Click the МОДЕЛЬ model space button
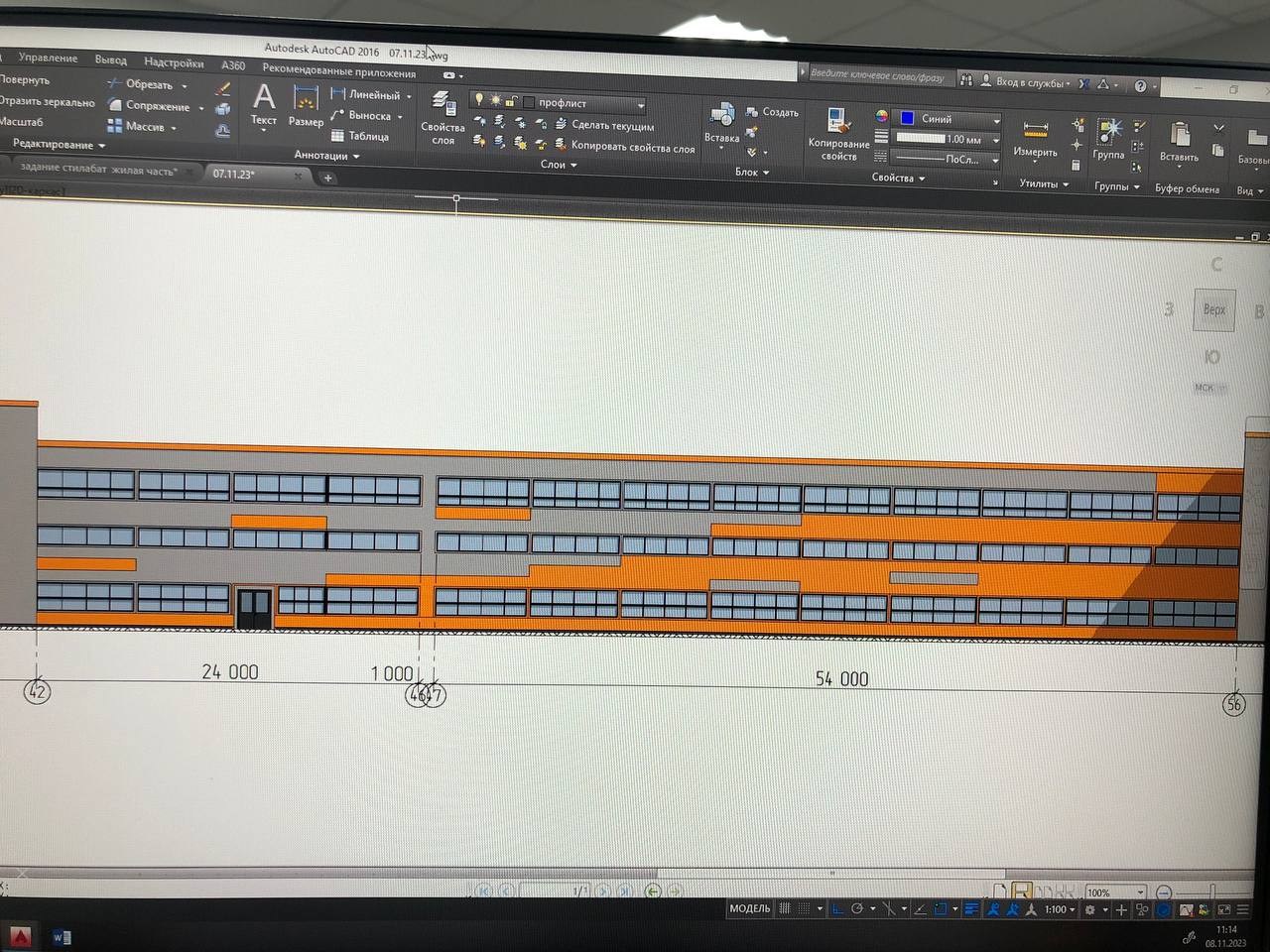The image size is (1270, 952). click(749, 908)
